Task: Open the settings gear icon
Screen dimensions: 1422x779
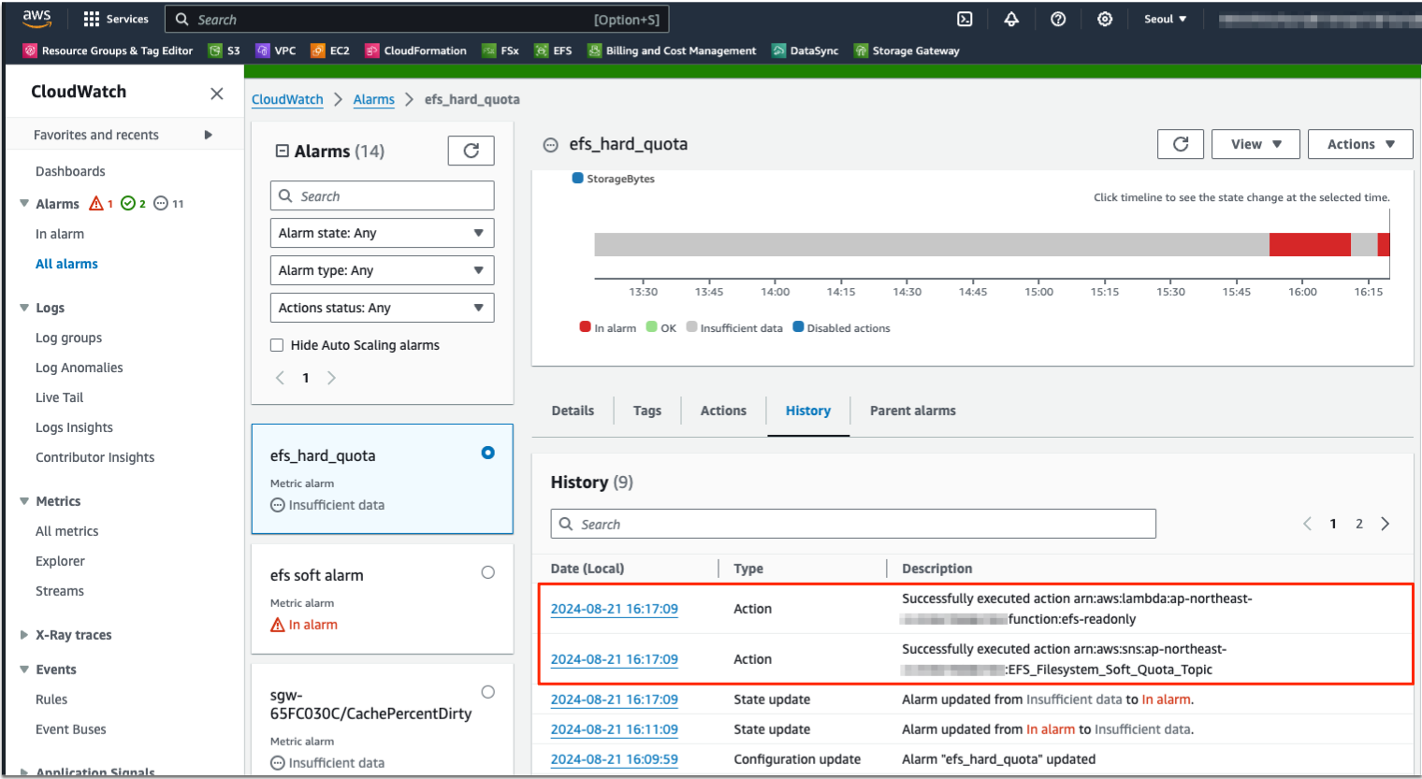Action: coord(1104,19)
